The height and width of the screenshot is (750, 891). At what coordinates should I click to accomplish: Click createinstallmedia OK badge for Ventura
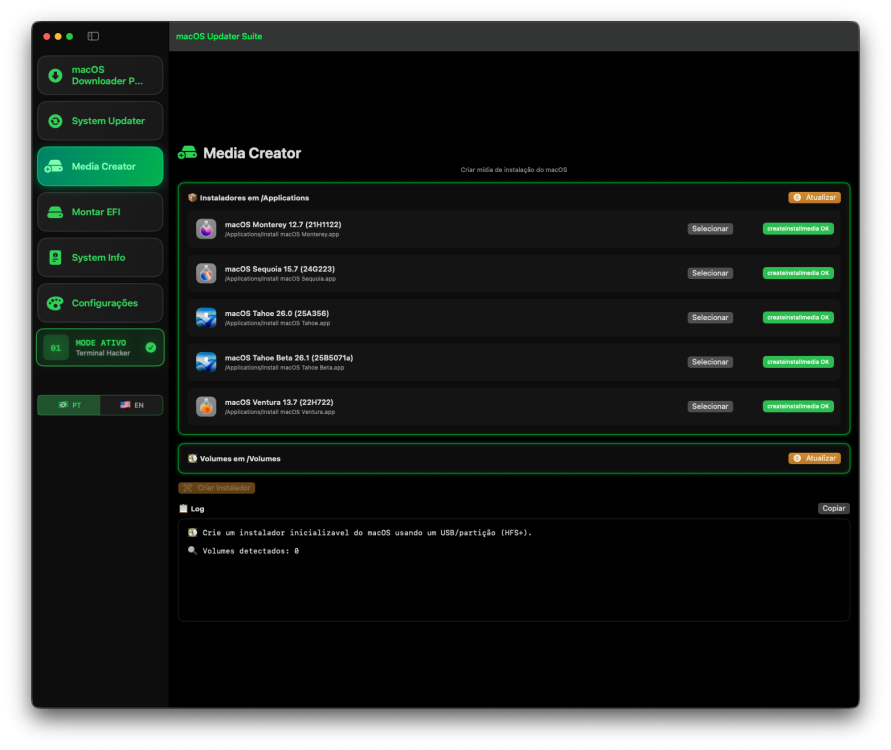coord(798,406)
